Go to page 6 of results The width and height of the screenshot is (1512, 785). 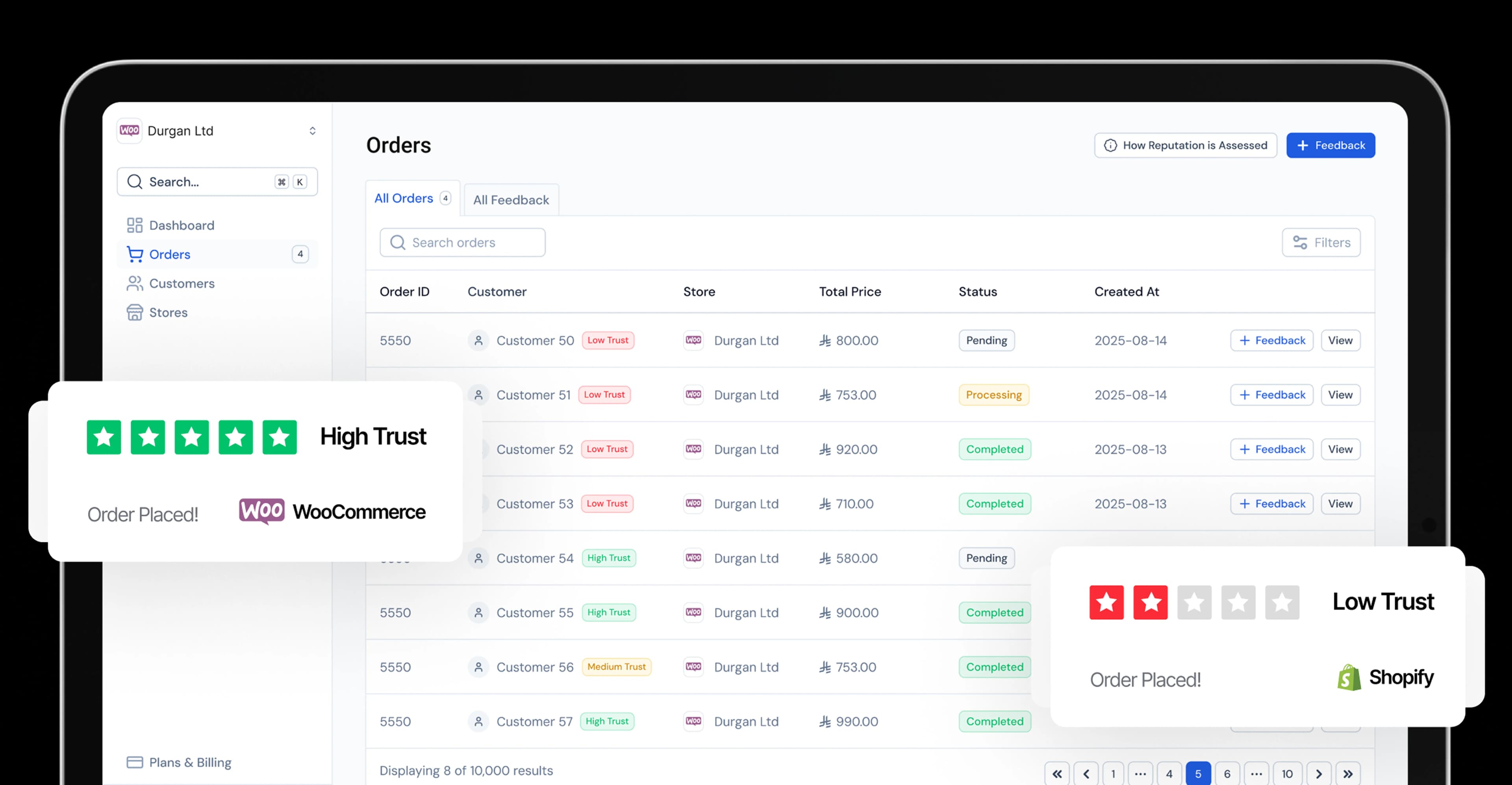pos(1227,774)
